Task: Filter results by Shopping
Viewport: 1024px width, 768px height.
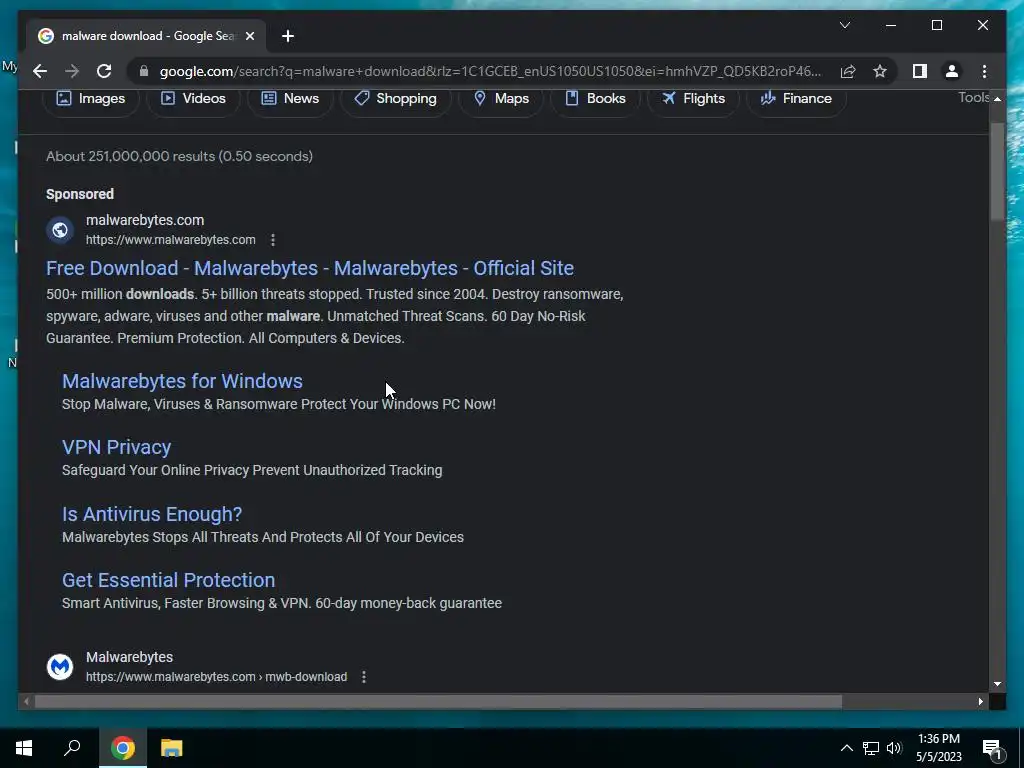Action: (395, 99)
